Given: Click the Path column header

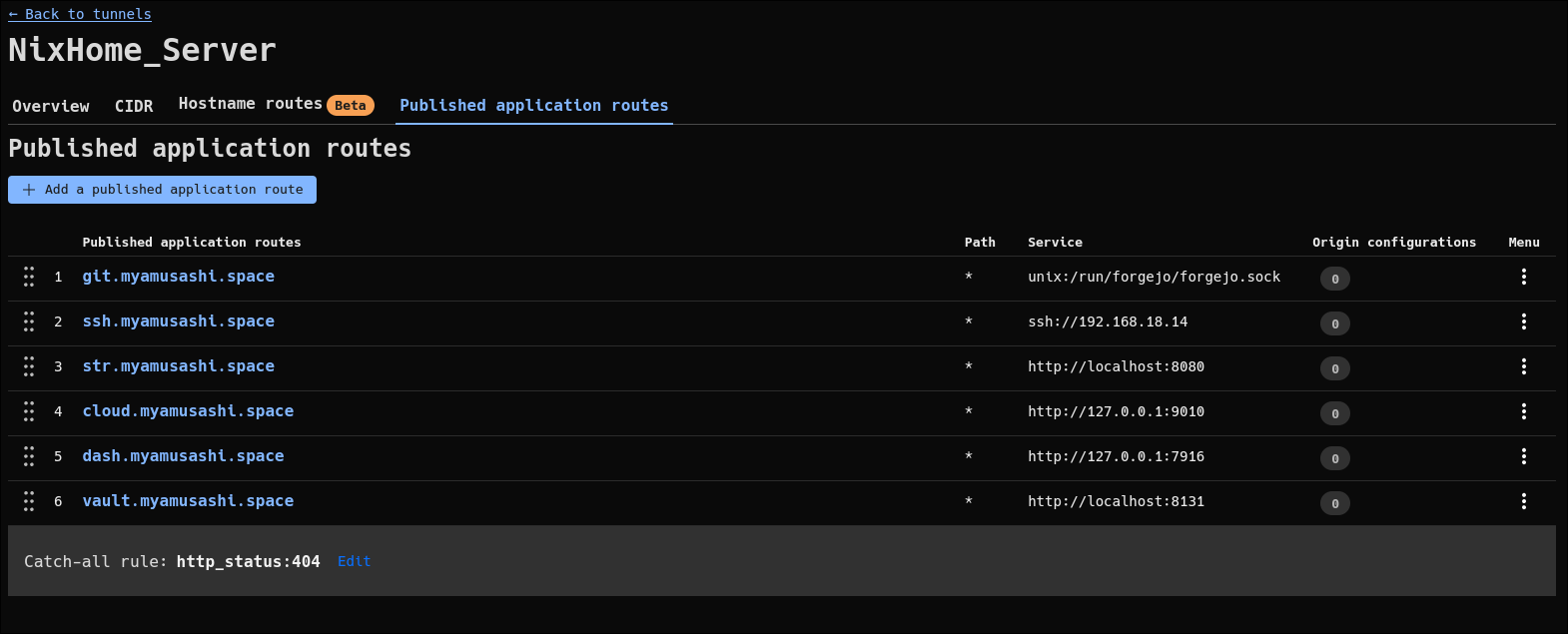Looking at the screenshot, I should pyautogui.click(x=980, y=243).
